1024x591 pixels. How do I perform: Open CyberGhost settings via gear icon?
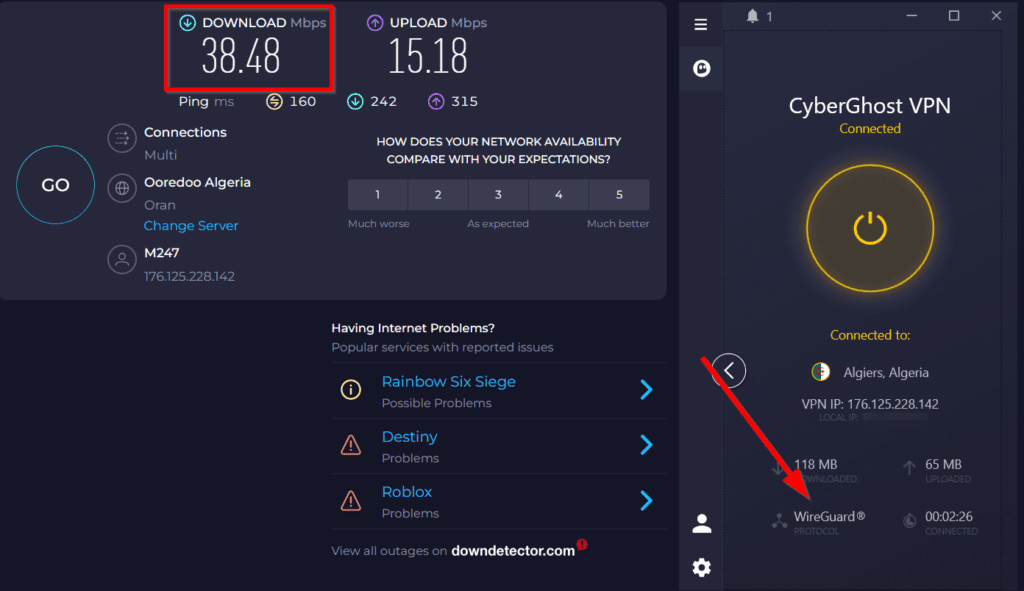click(701, 567)
